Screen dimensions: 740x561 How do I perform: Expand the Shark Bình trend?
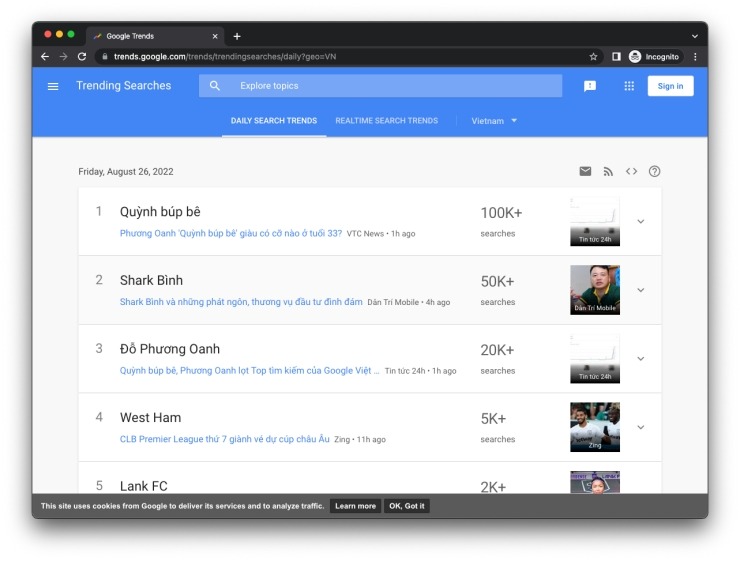click(x=640, y=290)
